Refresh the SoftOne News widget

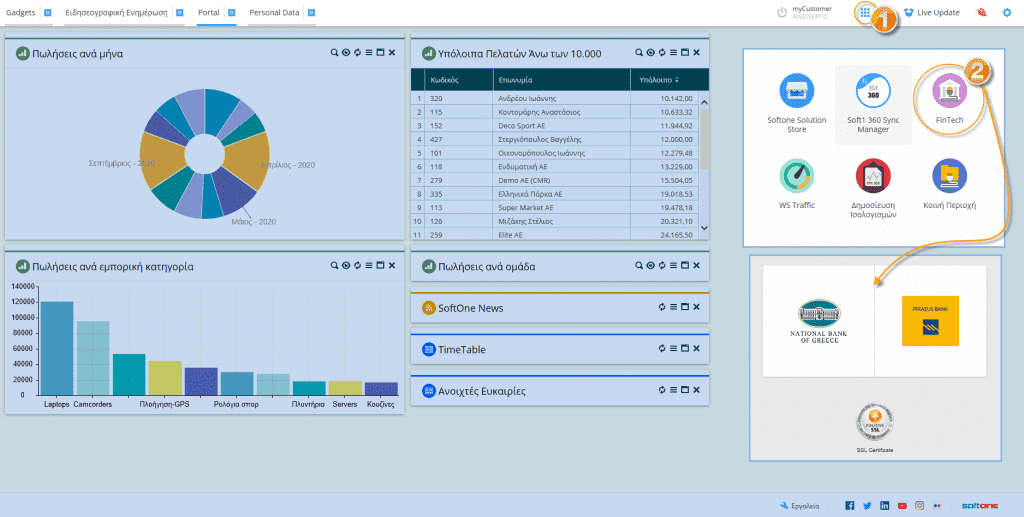coord(660,308)
